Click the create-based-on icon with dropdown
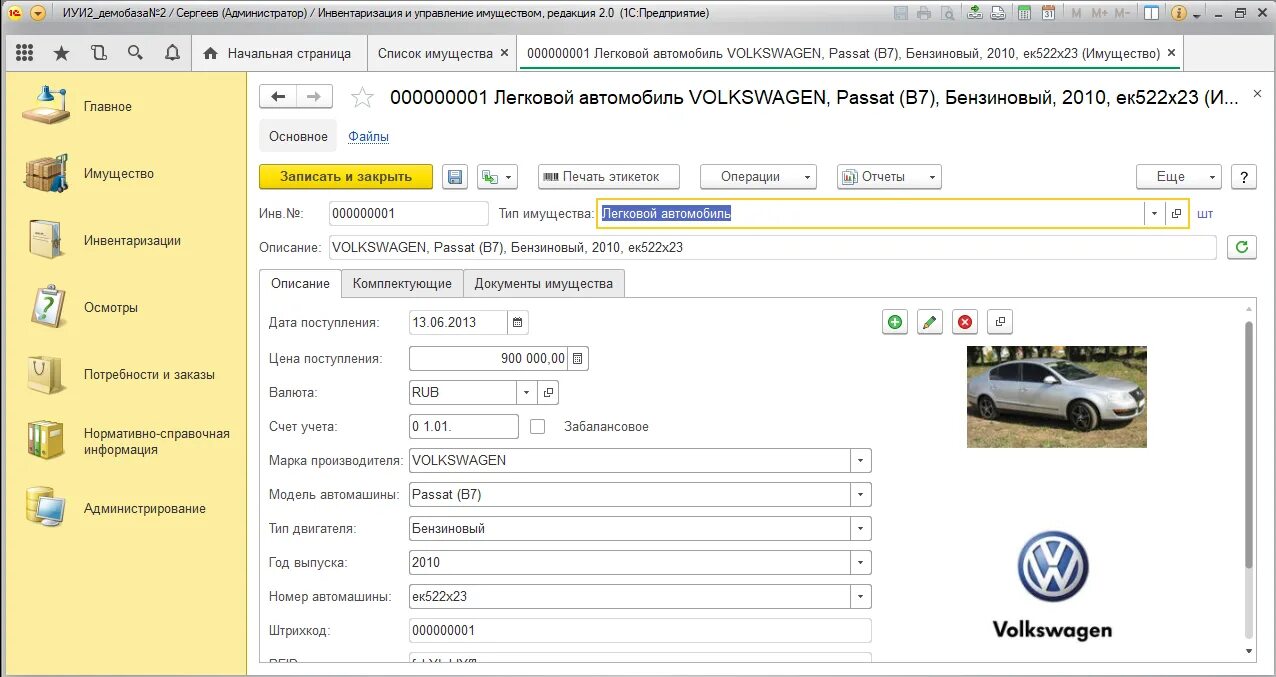The width and height of the screenshot is (1276, 677). [497, 177]
